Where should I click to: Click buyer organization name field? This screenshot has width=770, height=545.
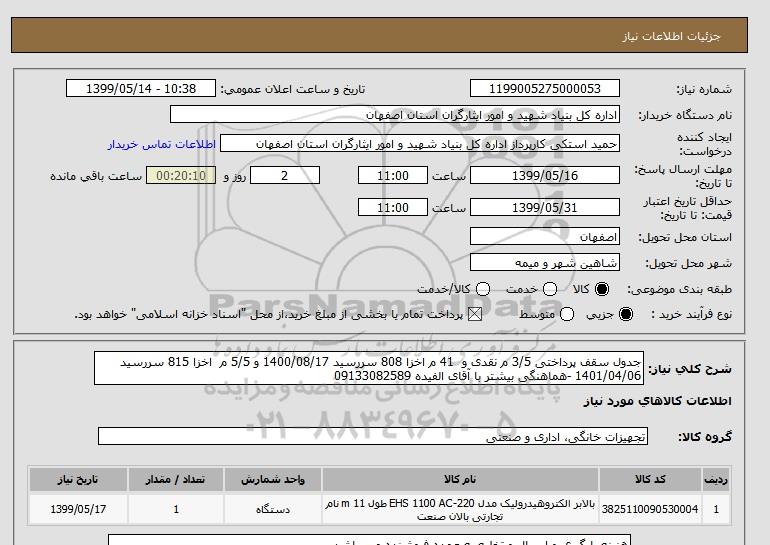pyautogui.click(x=395, y=114)
